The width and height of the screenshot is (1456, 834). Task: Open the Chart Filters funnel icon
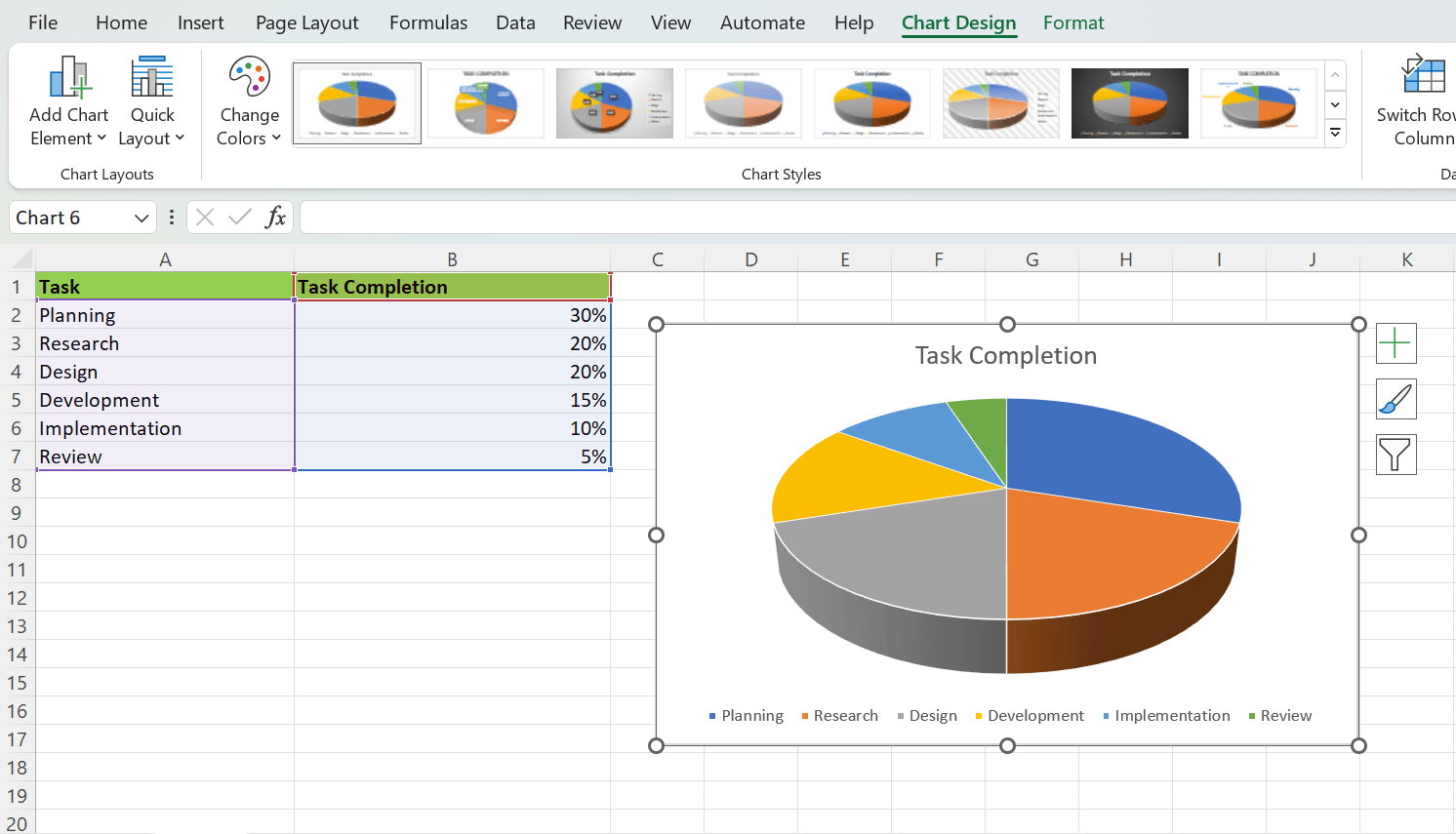point(1395,455)
